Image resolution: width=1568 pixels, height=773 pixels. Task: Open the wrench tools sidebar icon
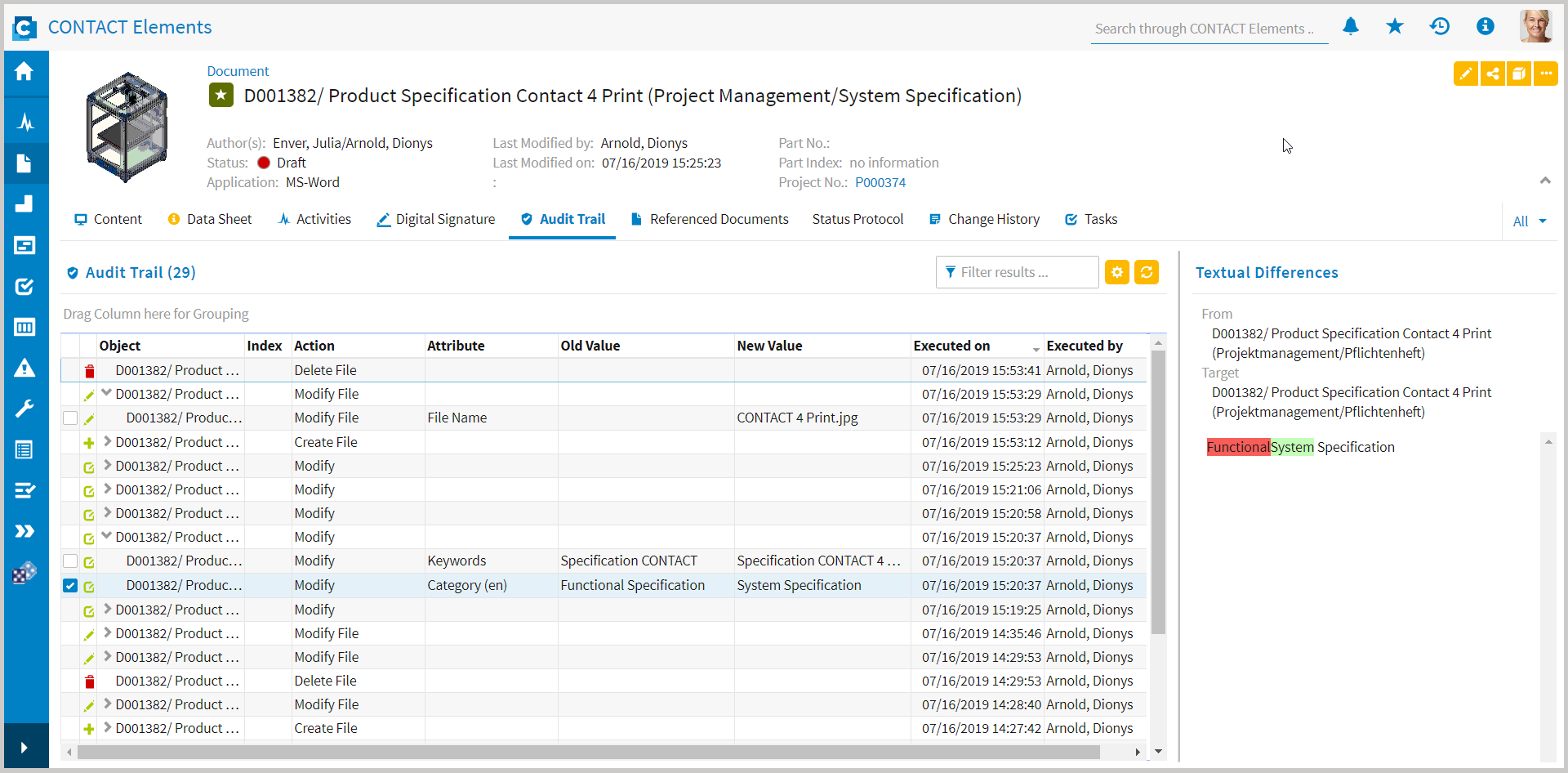(x=24, y=409)
